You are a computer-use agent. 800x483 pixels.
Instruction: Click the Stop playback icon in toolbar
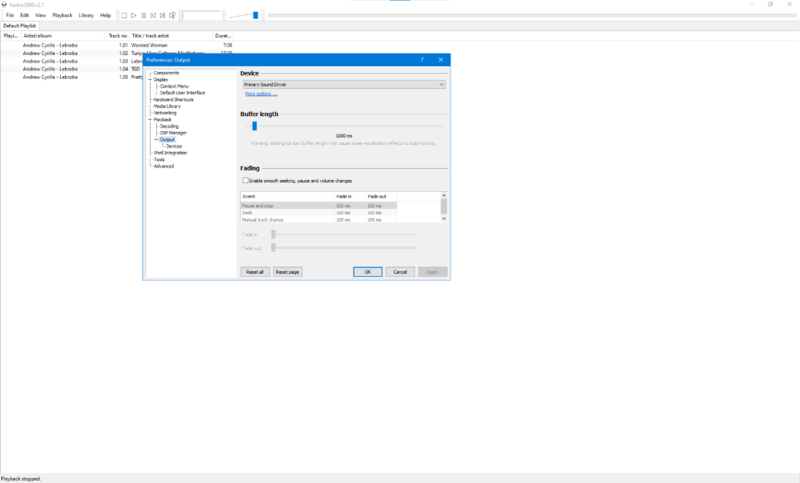tap(123, 15)
